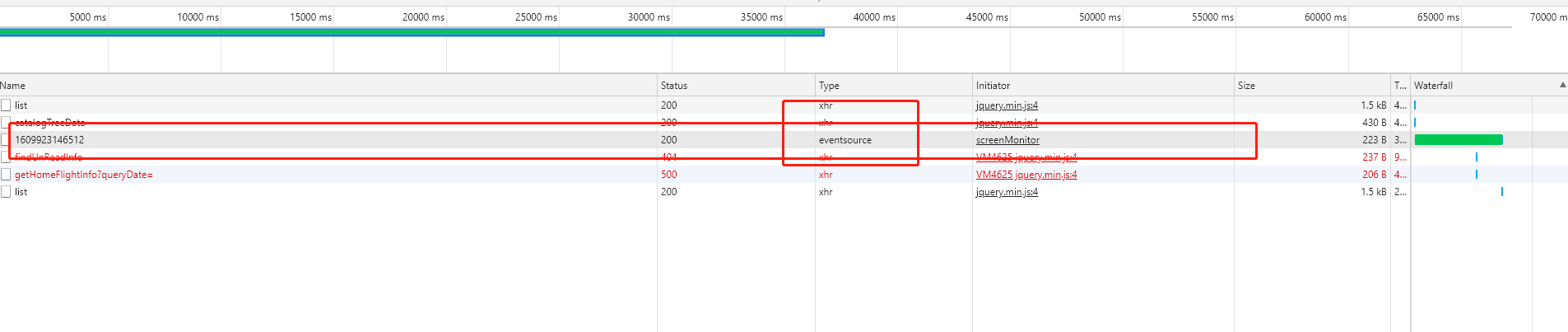Viewport: 1568px width, 332px height.
Task: Sort requests by the Name column header
Action: tap(13, 86)
